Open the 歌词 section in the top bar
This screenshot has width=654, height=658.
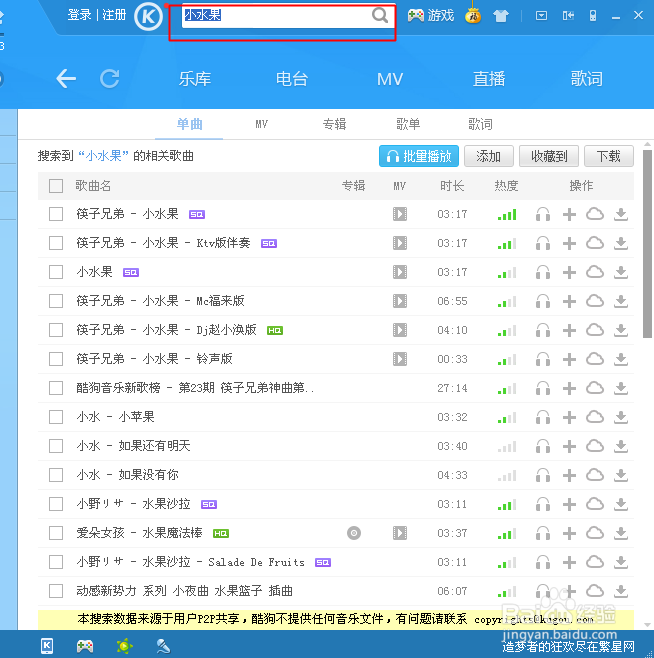[586, 78]
